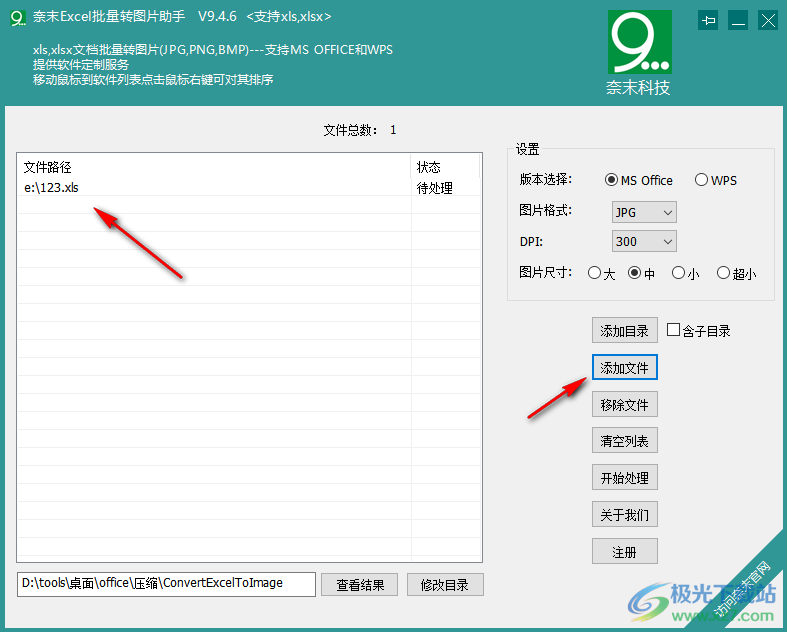Click the pin window icon
This screenshot has width=787, height=632.
coord(708,21)
